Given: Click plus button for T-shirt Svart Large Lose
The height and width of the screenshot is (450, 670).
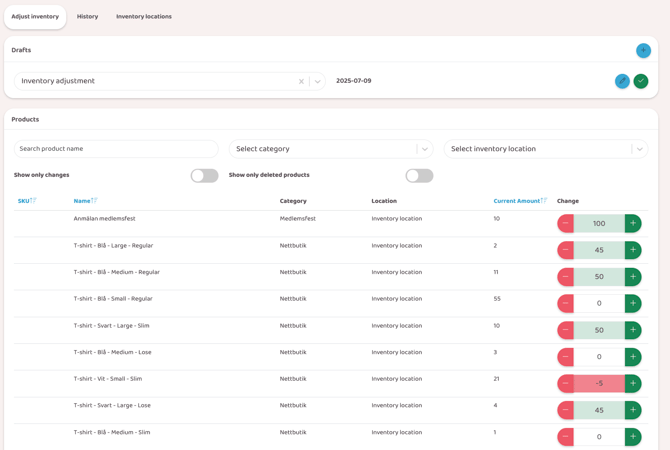Looking at the screenshot, I should [633, 410].
